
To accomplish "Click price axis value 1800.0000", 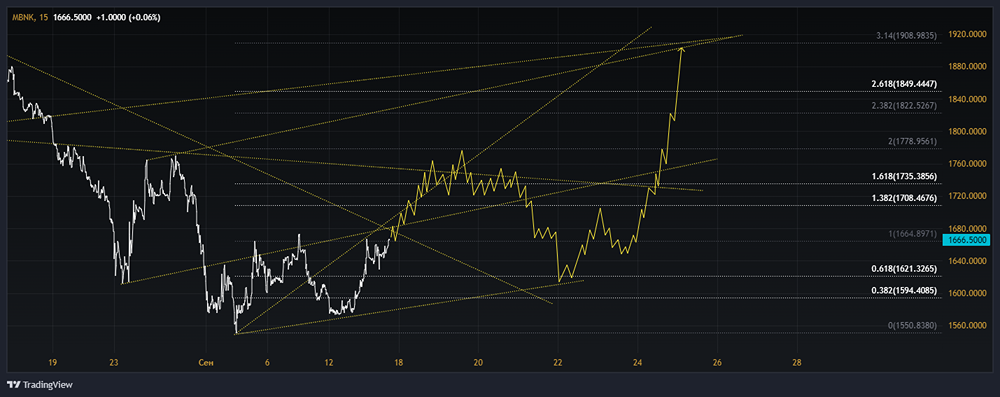I will 967,131.
